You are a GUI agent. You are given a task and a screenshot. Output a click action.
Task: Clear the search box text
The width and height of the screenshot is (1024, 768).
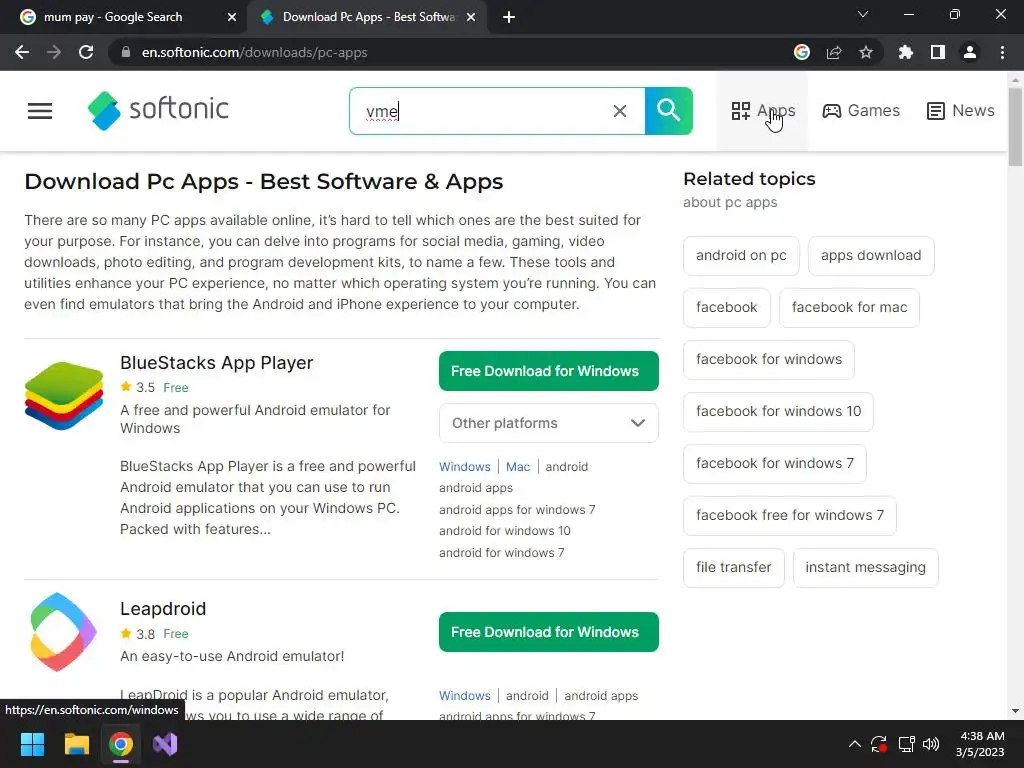620,111
